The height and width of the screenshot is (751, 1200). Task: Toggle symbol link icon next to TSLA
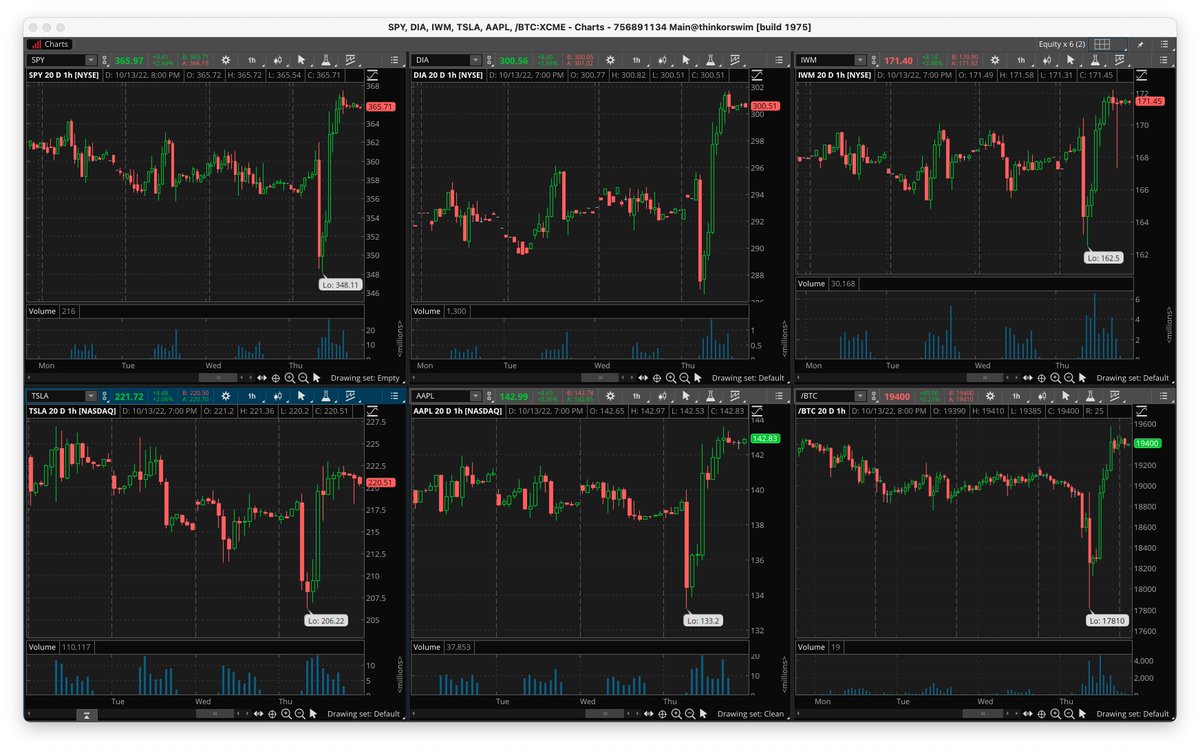pos(104,396)
